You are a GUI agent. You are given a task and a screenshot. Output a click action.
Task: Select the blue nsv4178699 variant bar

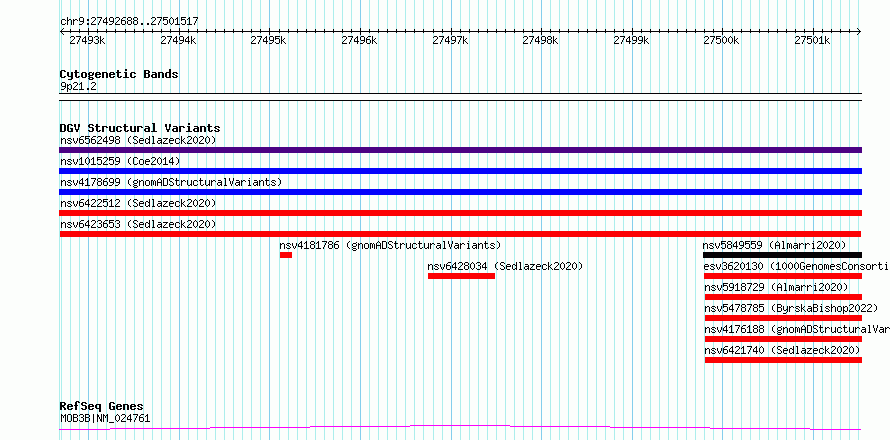pyautogui.click(x=461, y=192)
